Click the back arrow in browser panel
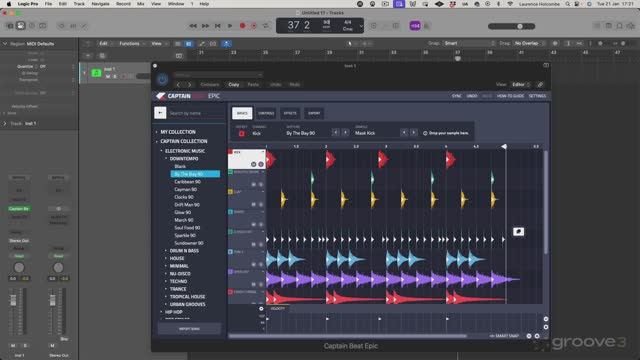The image size is (640, 360). point(160,113)
